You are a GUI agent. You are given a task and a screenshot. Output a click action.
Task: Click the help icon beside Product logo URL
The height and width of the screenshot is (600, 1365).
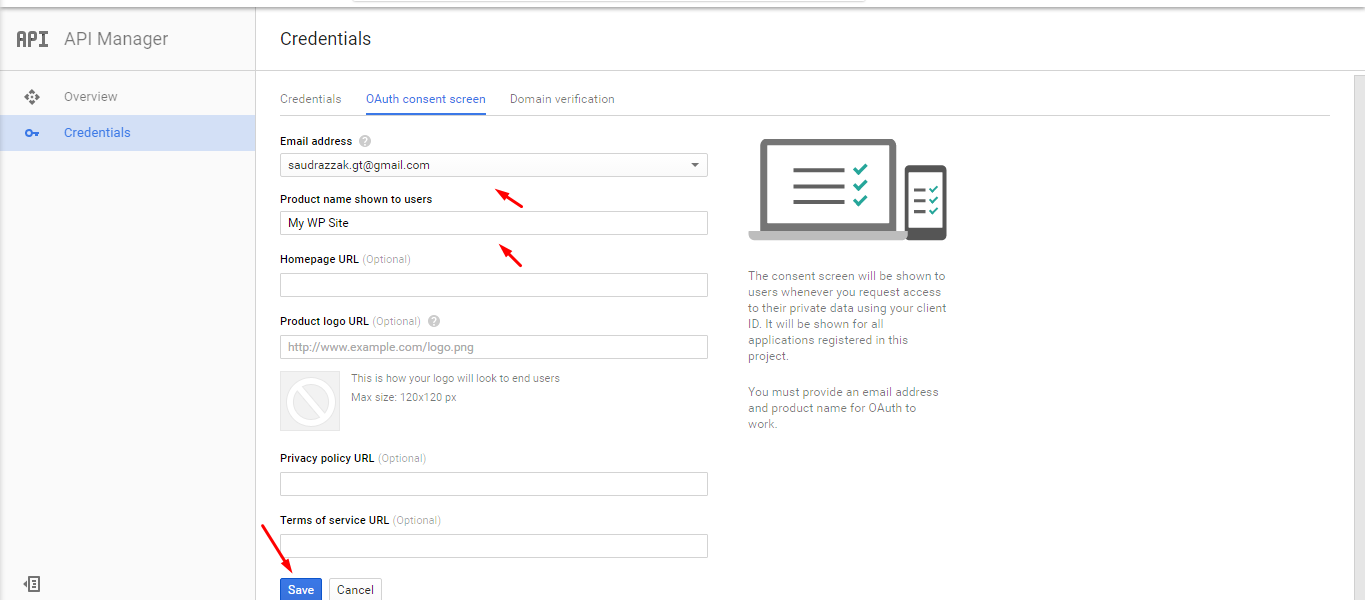pyautogui.click(x=434, y=322)
